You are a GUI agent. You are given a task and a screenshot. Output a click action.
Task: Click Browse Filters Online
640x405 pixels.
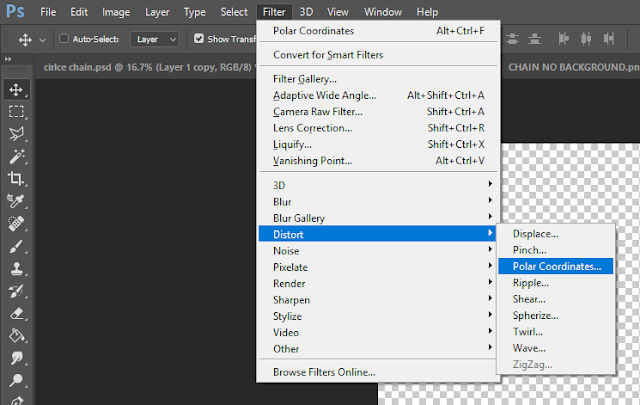tap(378, 372)
